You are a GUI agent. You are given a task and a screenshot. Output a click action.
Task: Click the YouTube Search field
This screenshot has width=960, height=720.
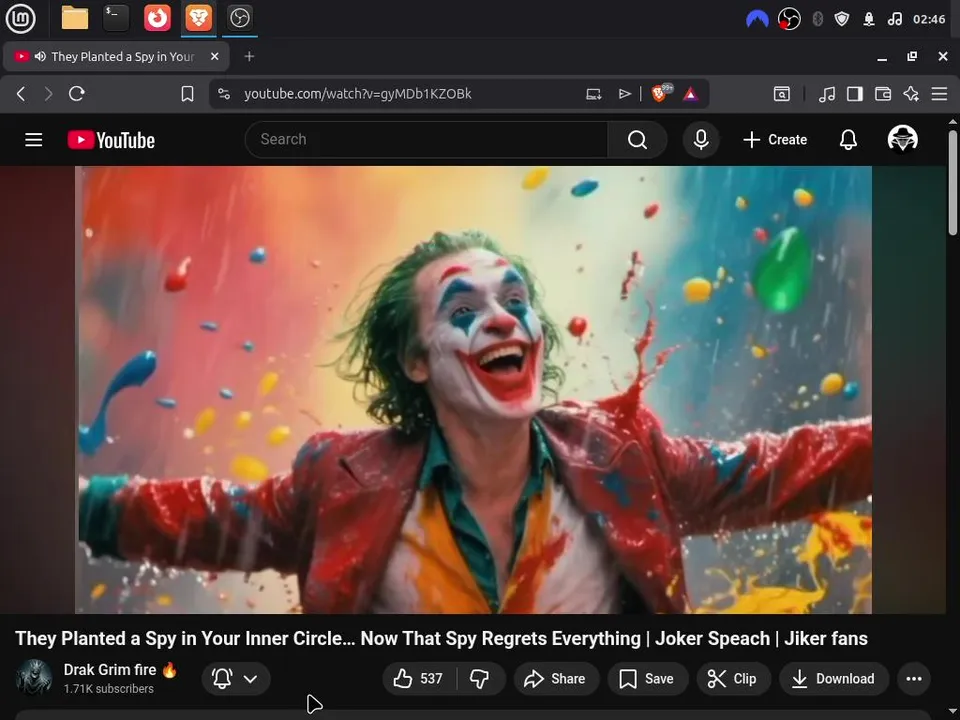click(x=426, y=140)
